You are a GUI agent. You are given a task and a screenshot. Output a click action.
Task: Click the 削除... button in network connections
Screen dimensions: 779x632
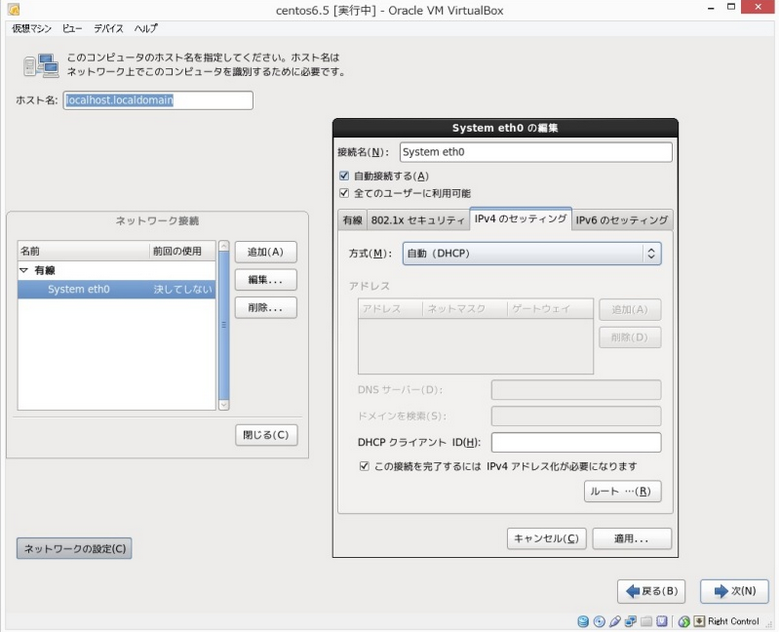click(x=266, y=308)
